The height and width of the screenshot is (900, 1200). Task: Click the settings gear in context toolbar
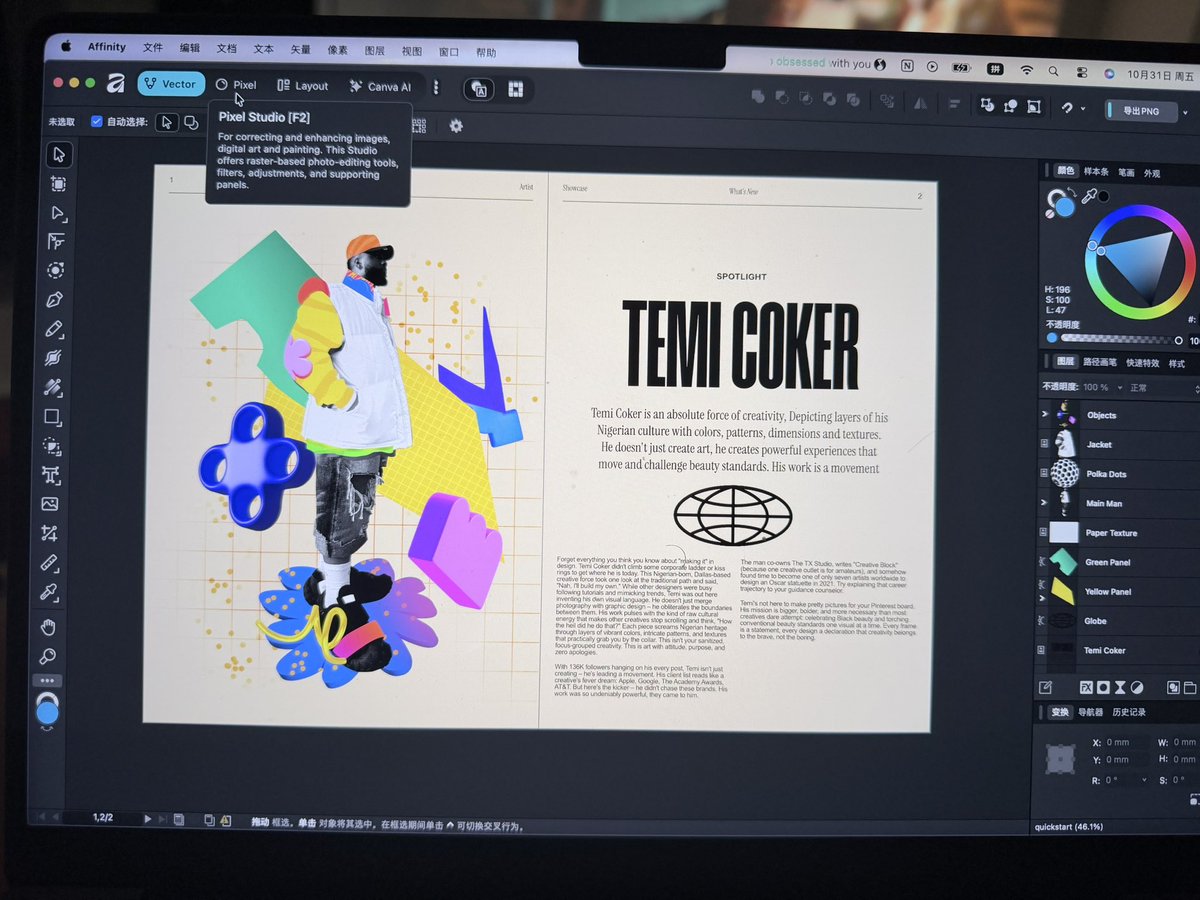[456, 126]
